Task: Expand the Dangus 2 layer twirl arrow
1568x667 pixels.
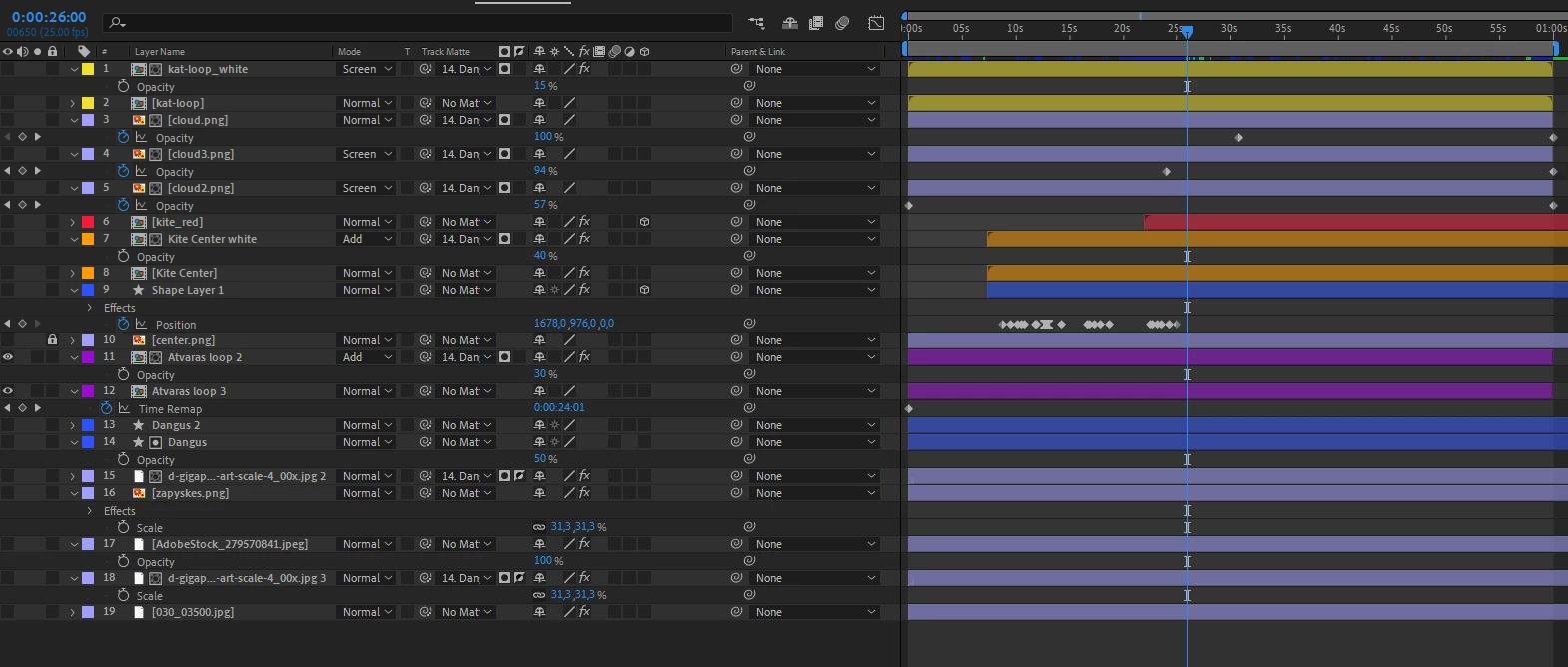Action: coord(73,425)
